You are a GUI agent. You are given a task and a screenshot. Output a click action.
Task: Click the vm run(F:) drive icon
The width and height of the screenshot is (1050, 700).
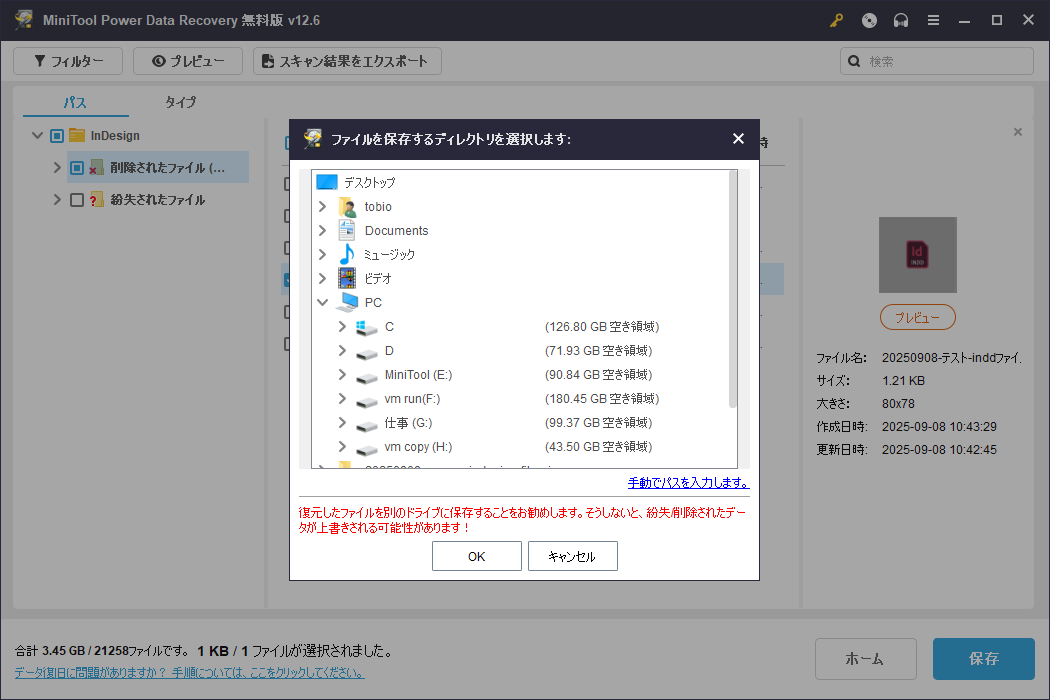[x=366, y=401]
